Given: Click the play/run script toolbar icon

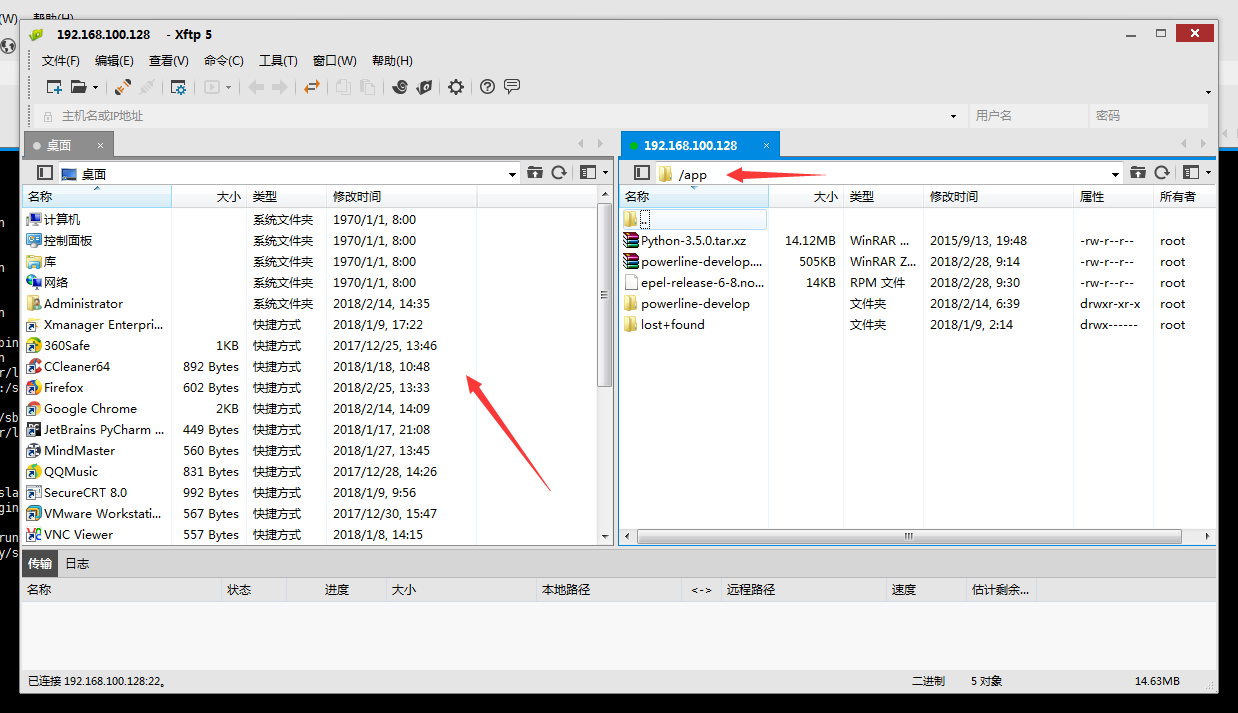Looking at the screenshot, I should [212, 87].
